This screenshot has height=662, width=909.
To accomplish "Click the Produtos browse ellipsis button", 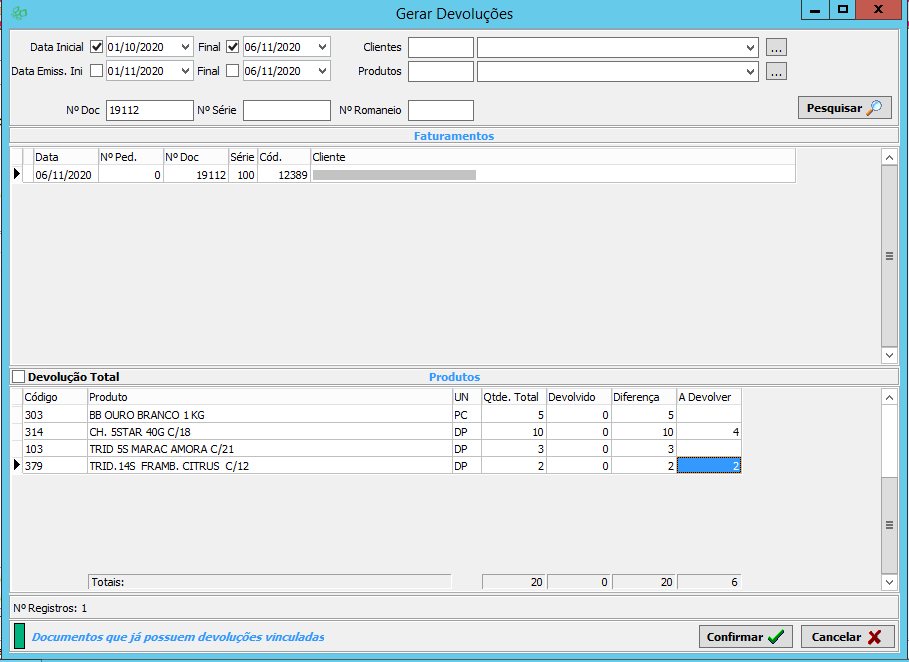I will [x=777, y=71].
